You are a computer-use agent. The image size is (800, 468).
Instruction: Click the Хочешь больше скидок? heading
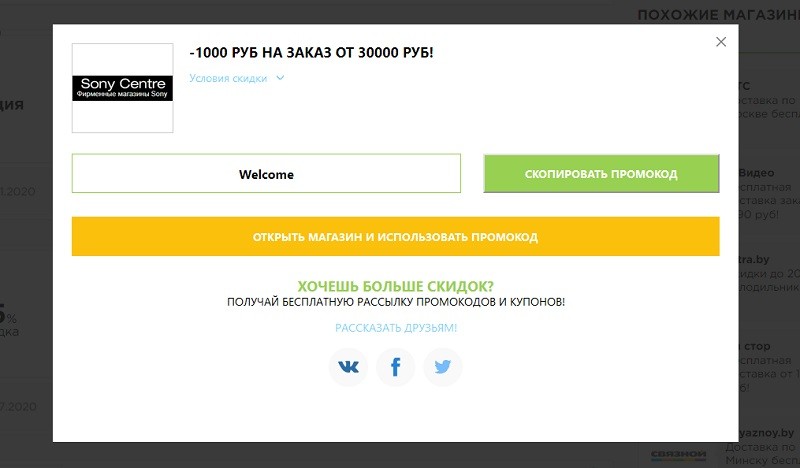(396, 286)
